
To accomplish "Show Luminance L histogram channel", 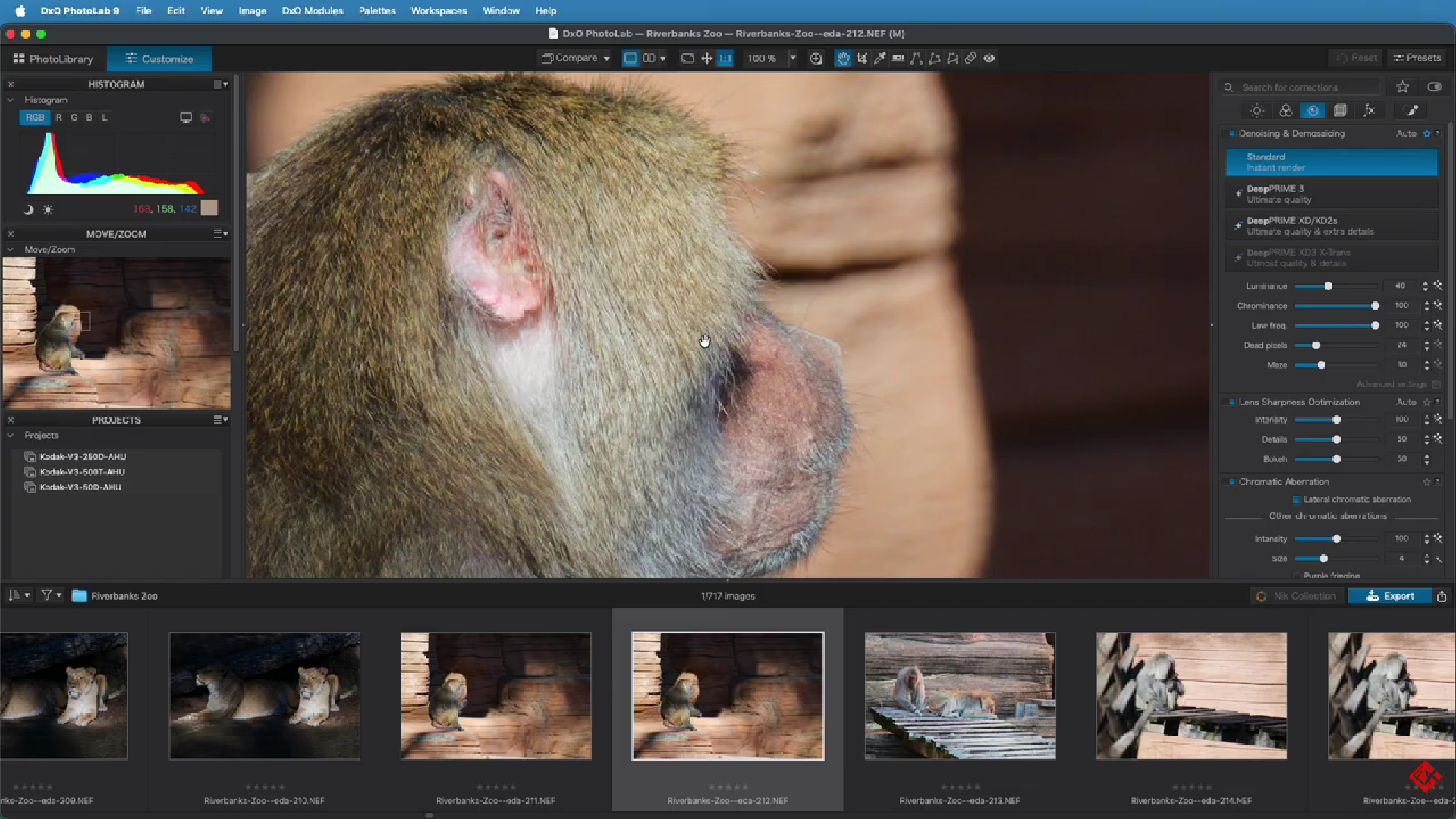I will (105, 118).
